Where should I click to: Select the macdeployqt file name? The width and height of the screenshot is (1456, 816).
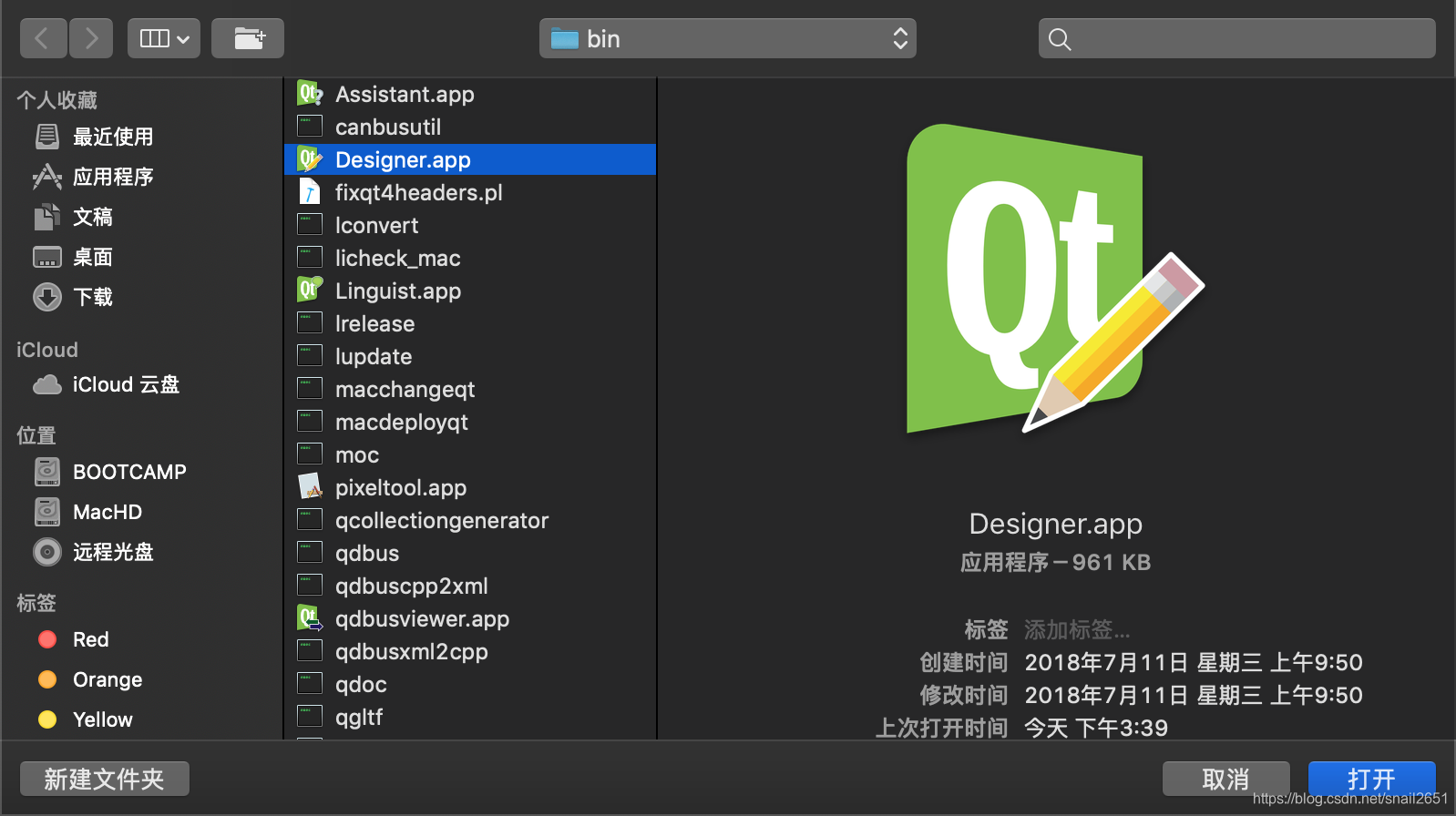click(402, 422)
